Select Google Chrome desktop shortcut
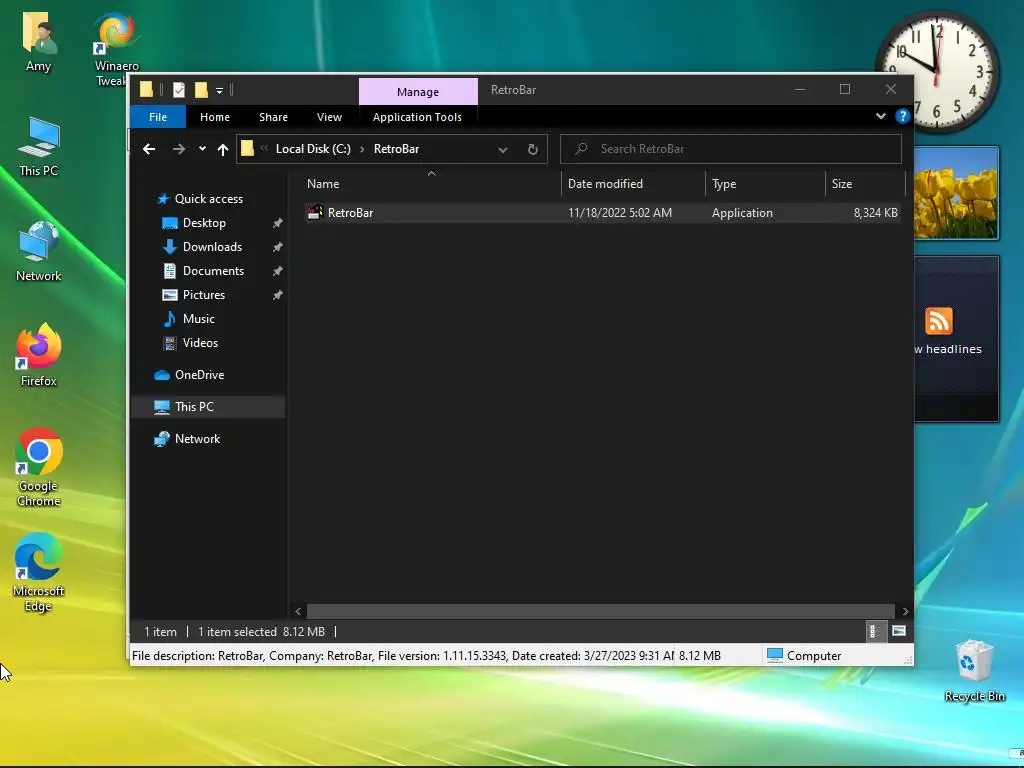The width and height of the screenshot is (1024, 768). click(x=39, y=468)
